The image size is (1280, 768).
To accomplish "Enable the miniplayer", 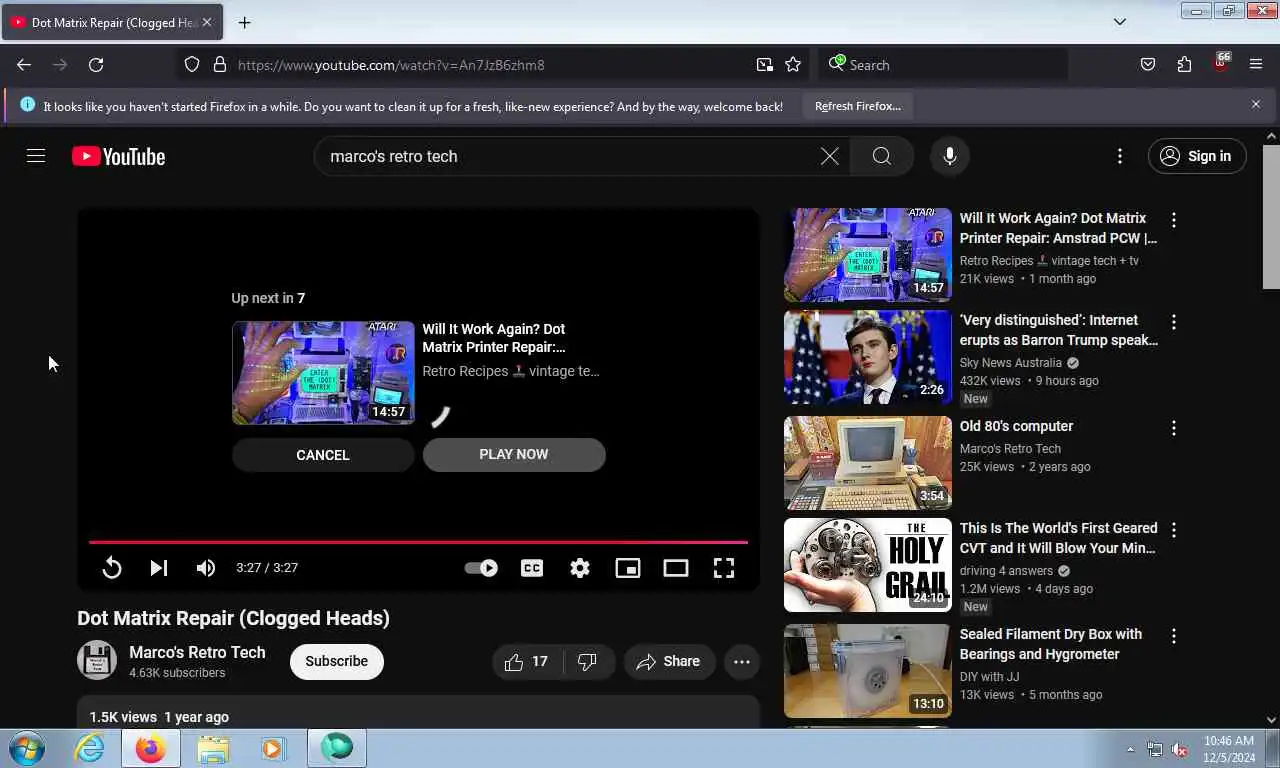I will tap(628, 568).
